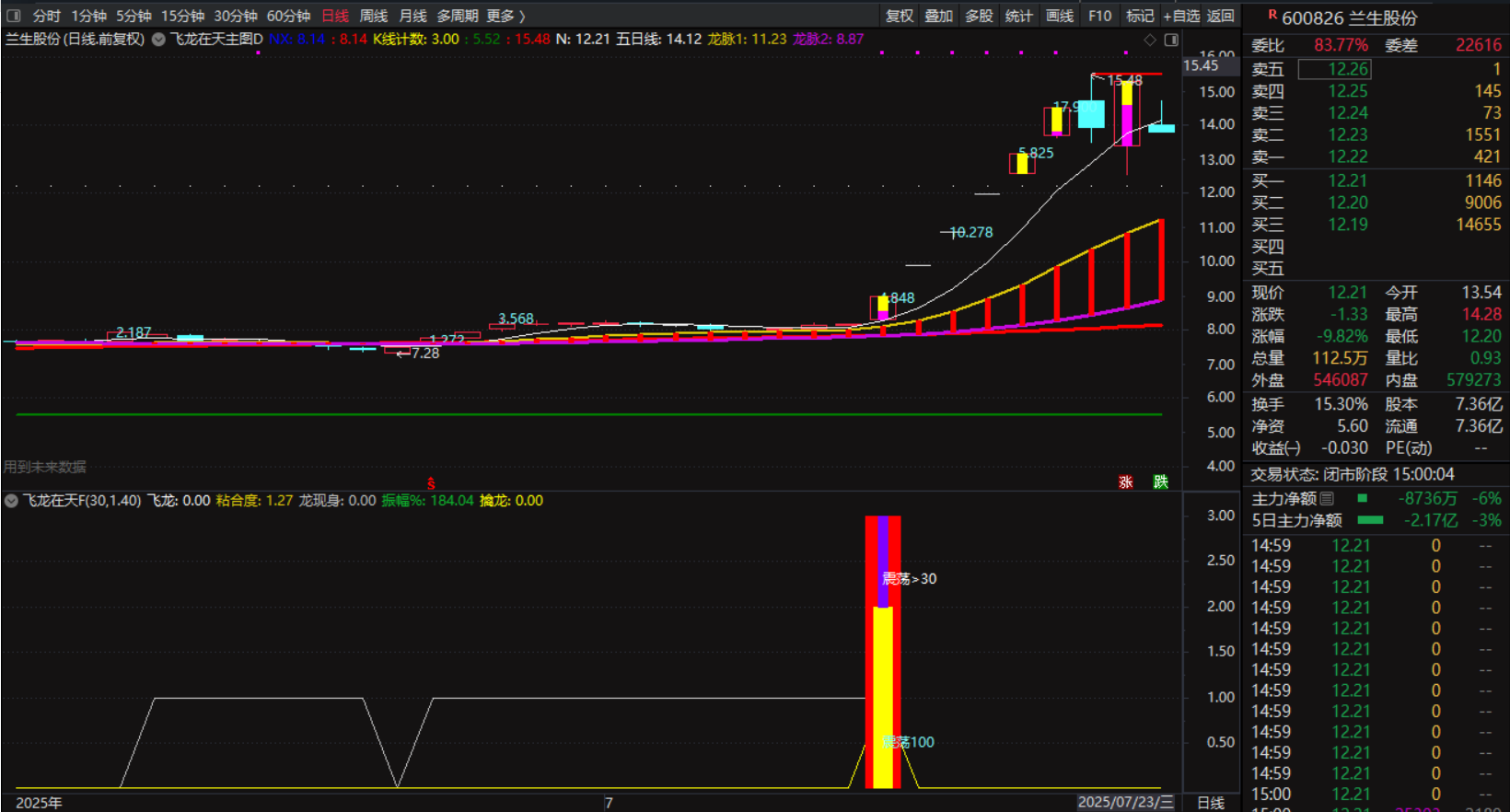
Task: Open F10 company information
Action: (x=1099, y=16)
